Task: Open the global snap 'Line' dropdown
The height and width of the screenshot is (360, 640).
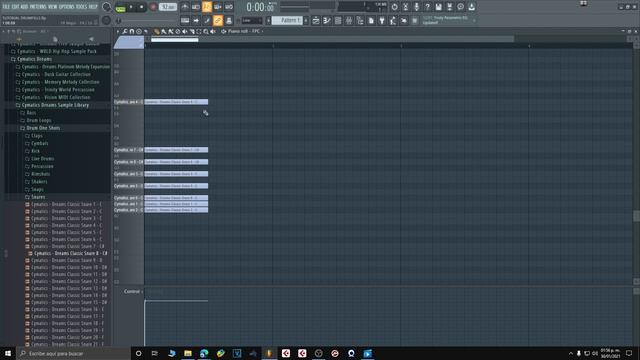Action: click(252, 20)
